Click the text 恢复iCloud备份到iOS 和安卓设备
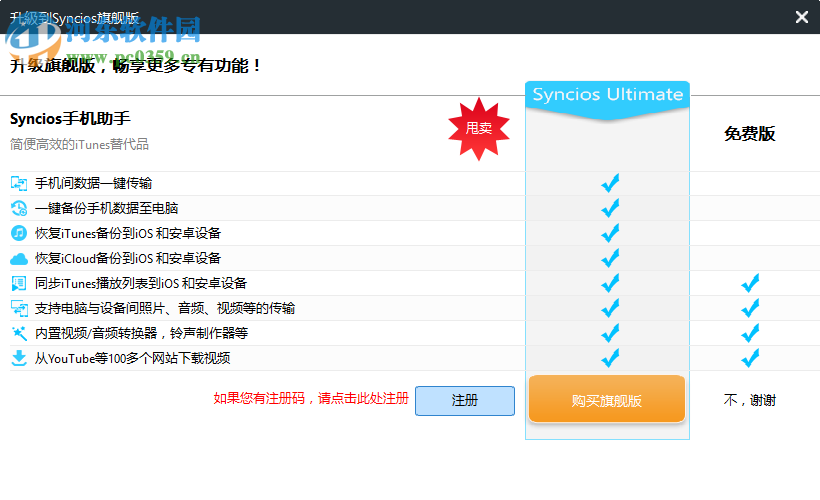This screenshot has width=820, height=500. [128, 258]
